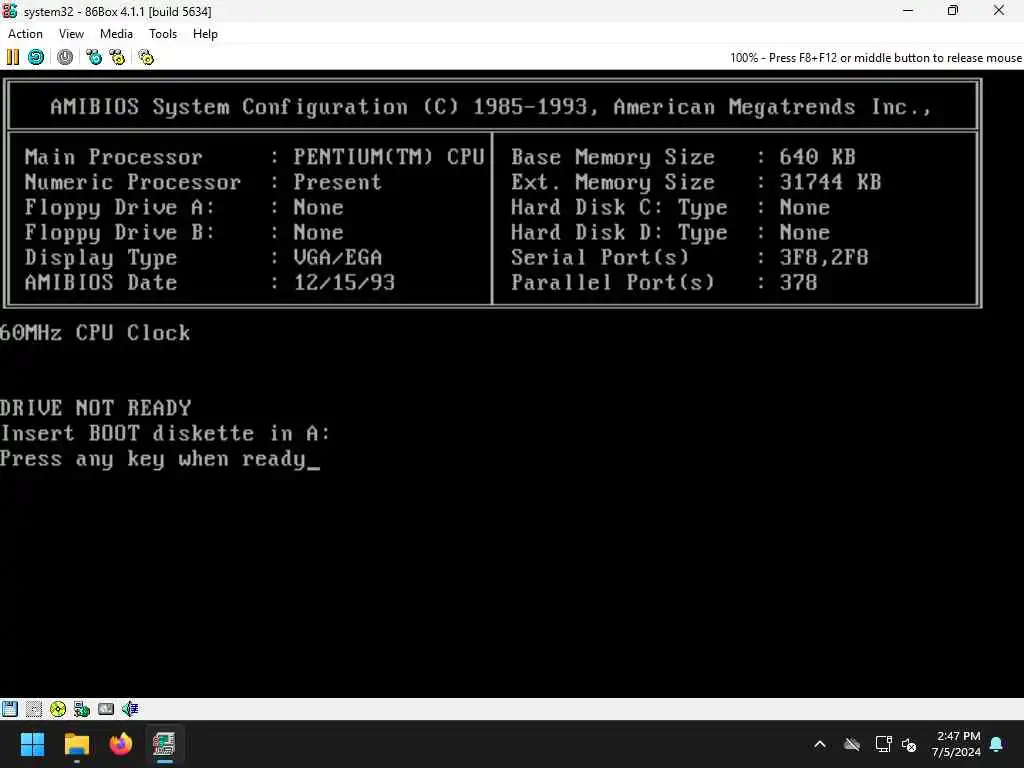Send Ctrl+Alt+Del using the blue gear icon
This screenshot has width=1024, height=768.
point(94,57)
